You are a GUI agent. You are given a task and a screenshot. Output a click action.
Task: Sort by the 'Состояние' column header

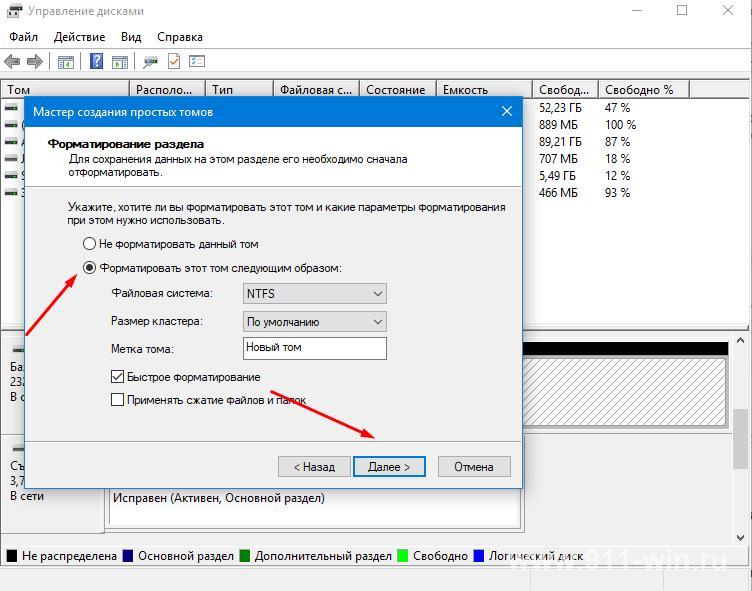(x=398, y=90)
